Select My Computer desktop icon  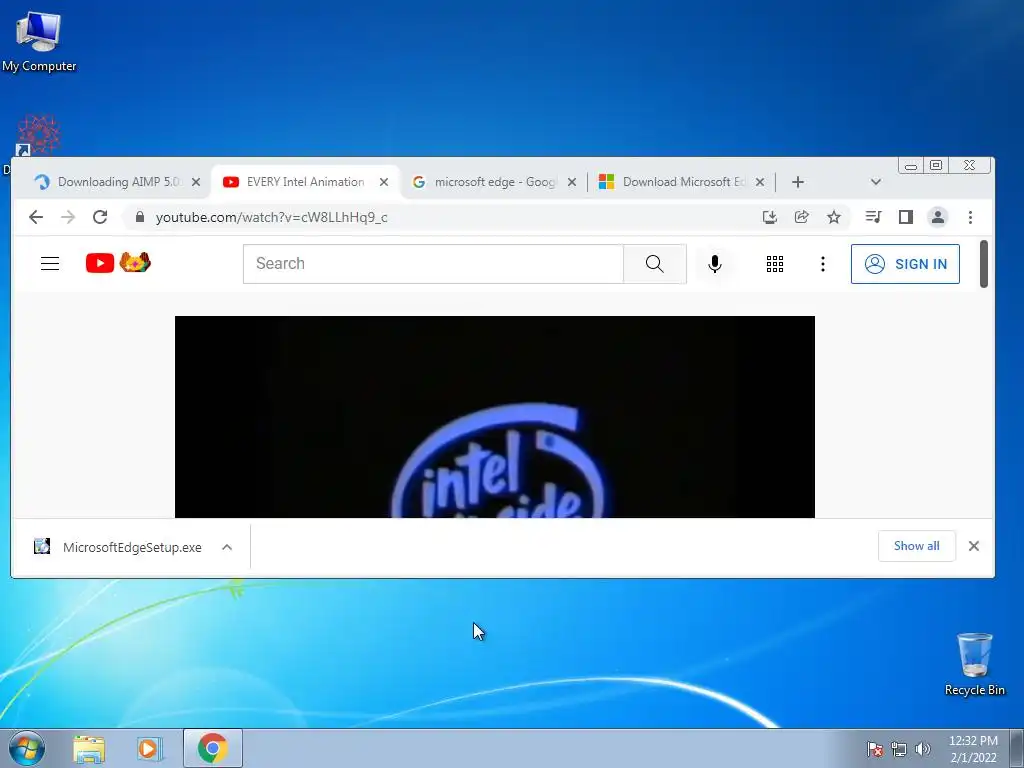click(x=39, y=41)
